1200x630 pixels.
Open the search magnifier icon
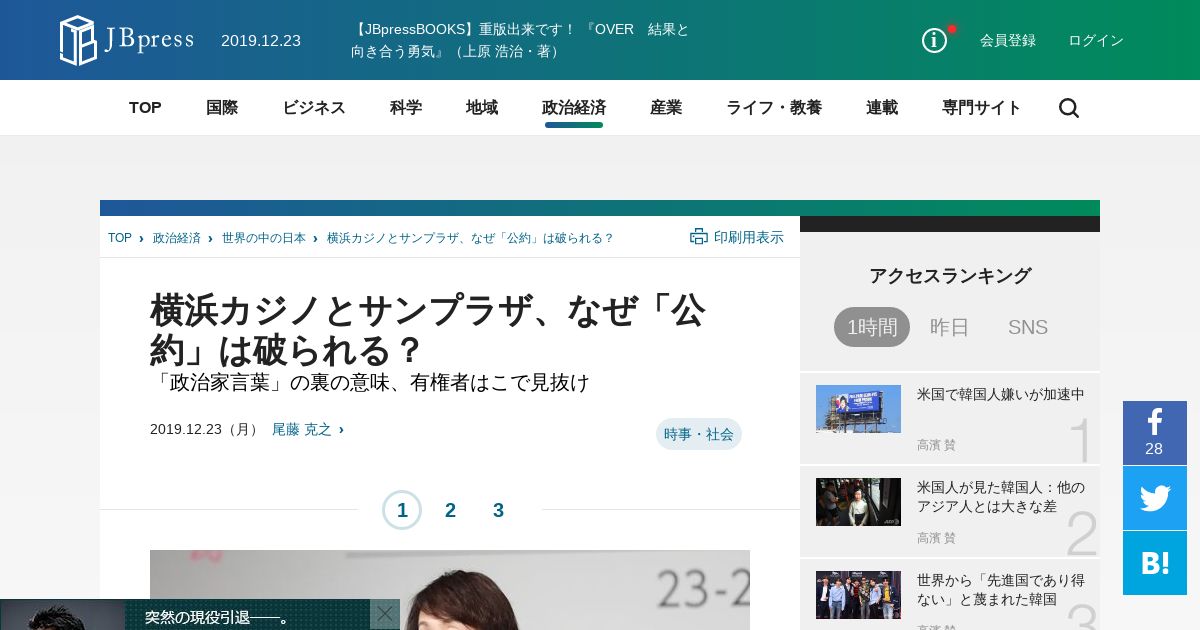coord(1069,108)
